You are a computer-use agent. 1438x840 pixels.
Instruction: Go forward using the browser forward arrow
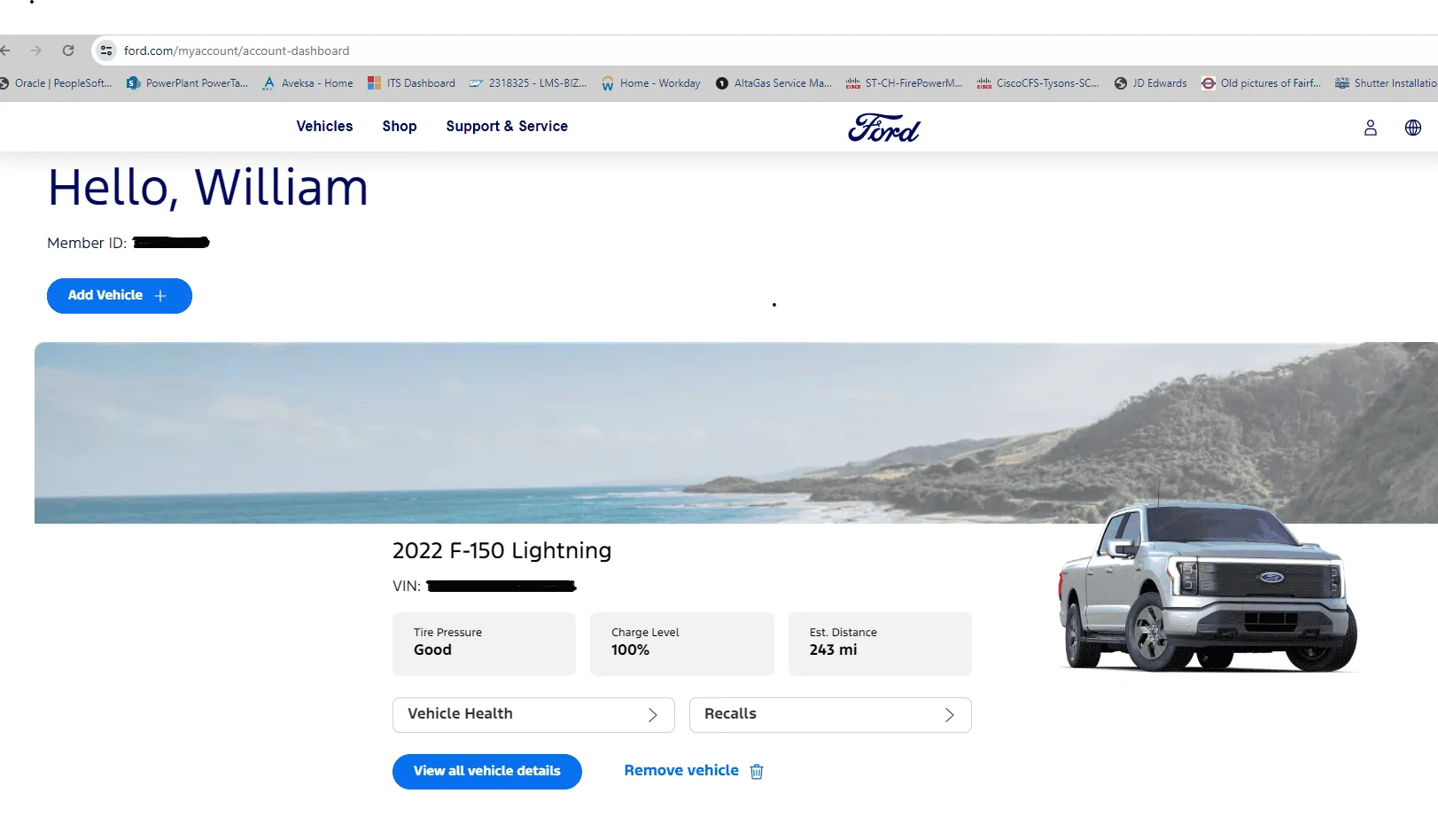[36, 51]
